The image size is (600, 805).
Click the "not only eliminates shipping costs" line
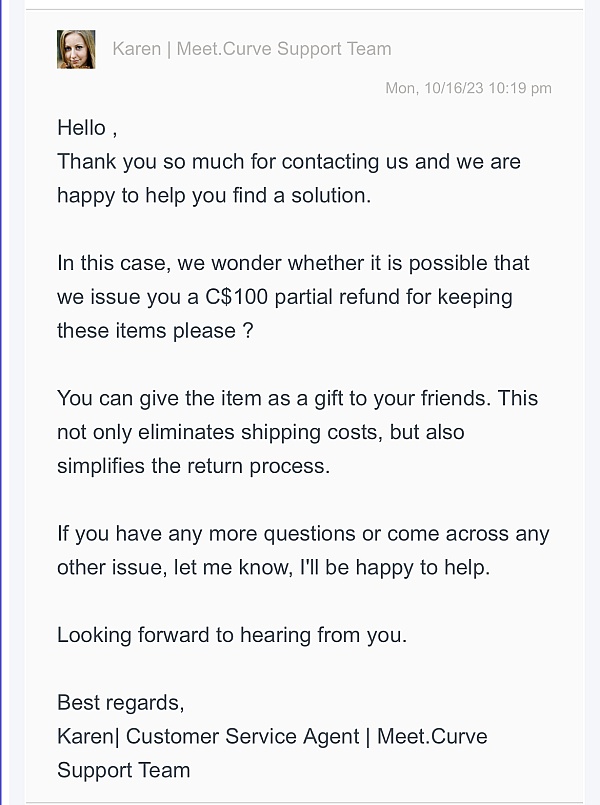point(260,432)
